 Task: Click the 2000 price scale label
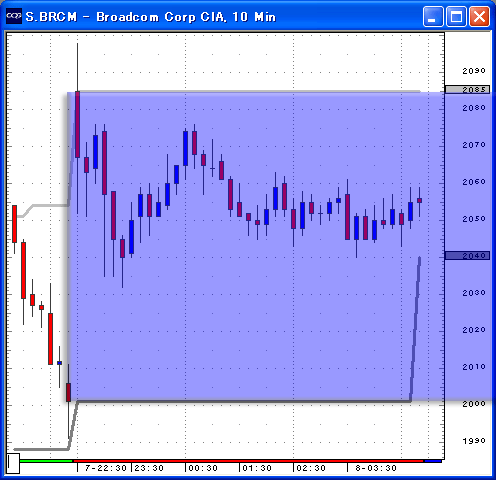(474, 404)
